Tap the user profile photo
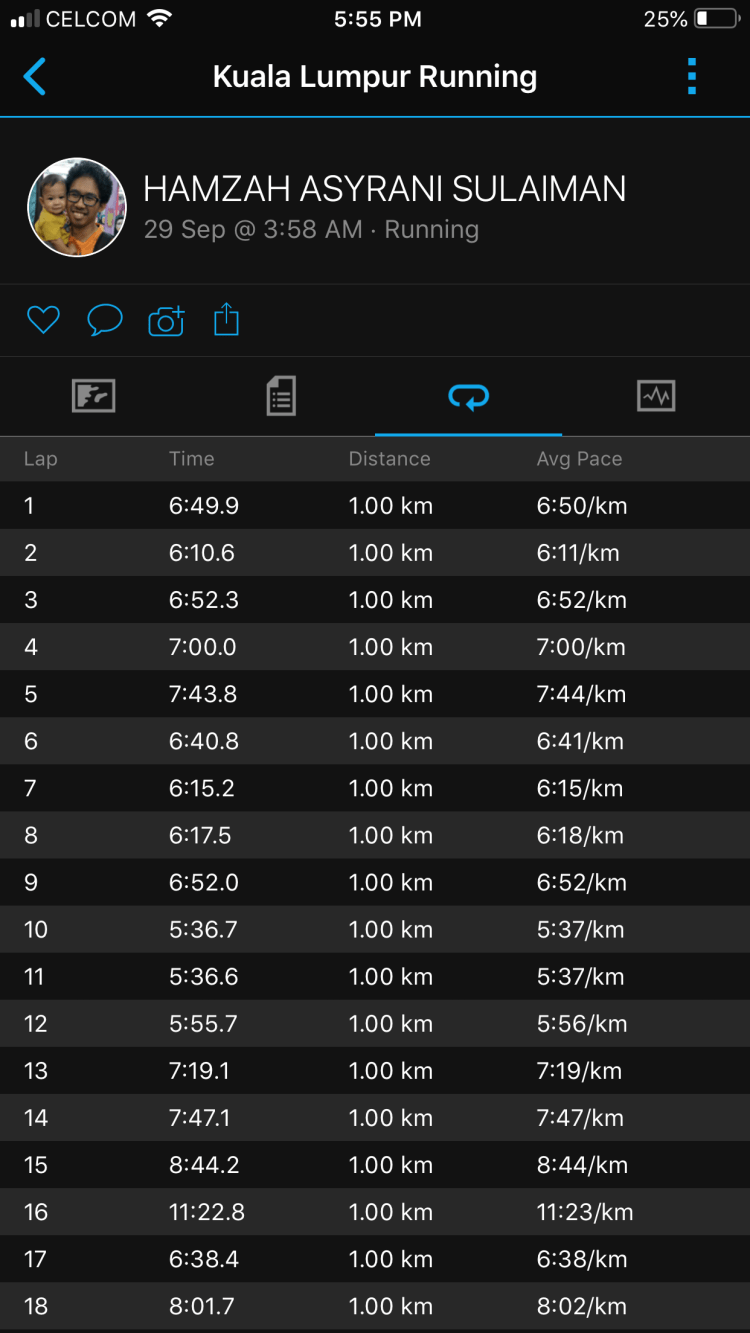The image size is (750, 1333). coord(77,207)
